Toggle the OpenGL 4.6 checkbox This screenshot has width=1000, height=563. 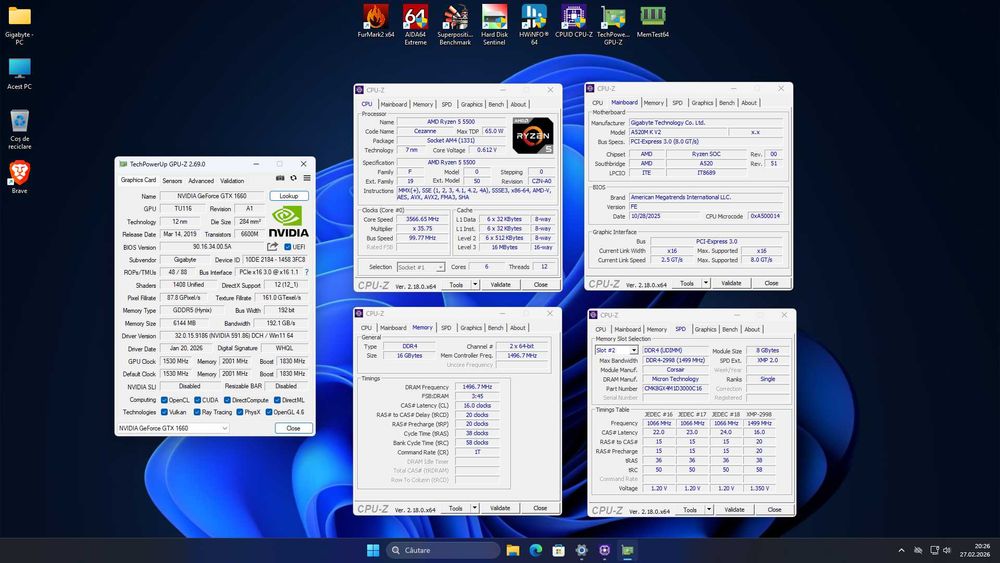(269, 413)
